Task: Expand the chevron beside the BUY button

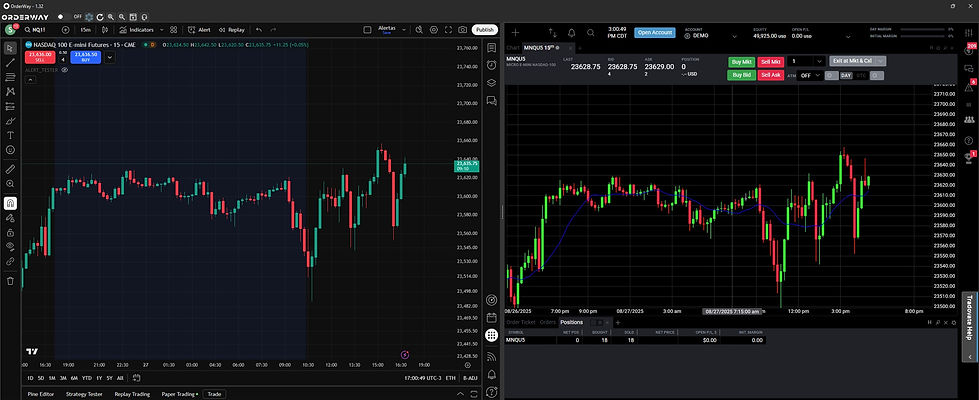Action: click(109, 57)
